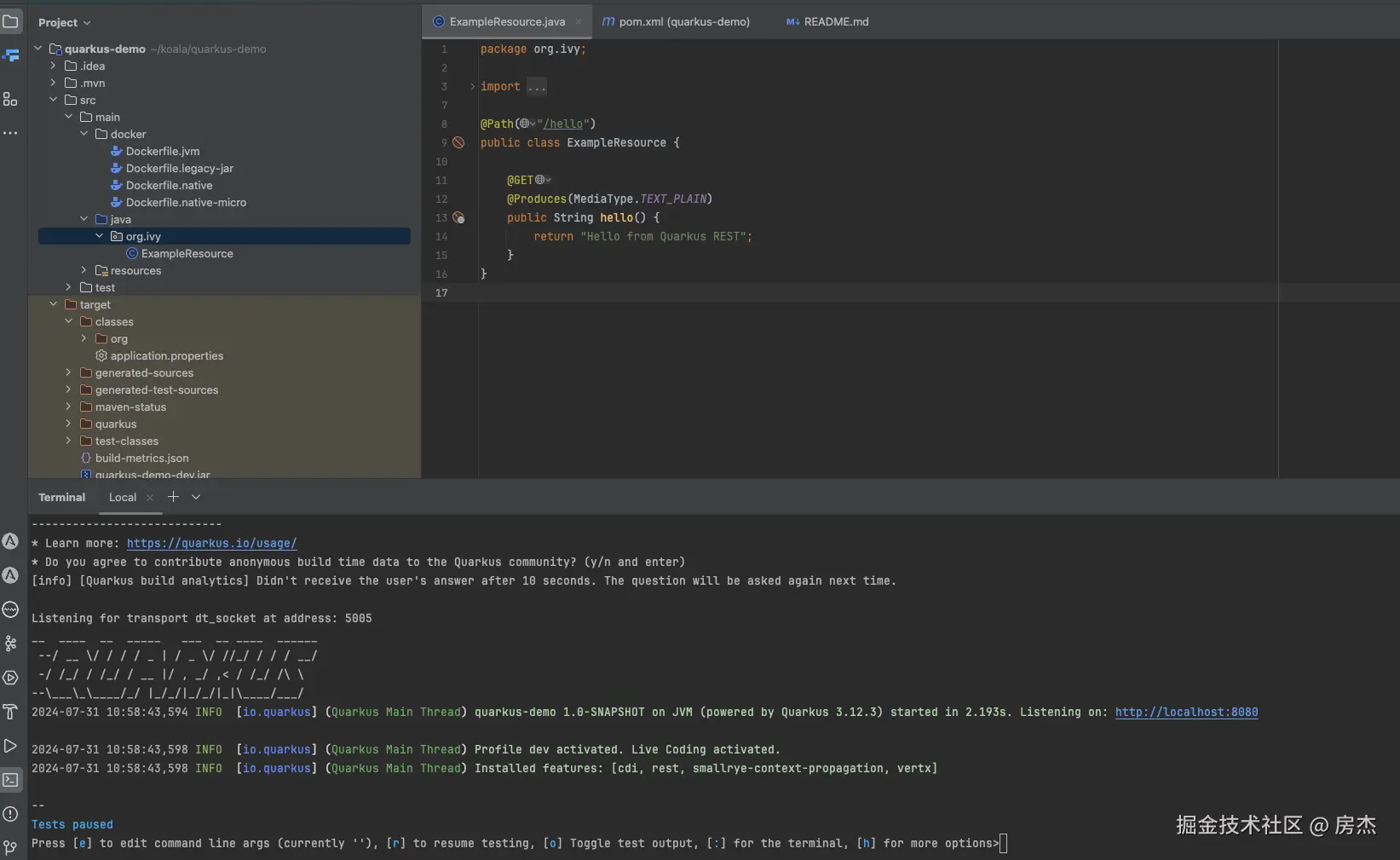
Task: Add a new terminal tab with plus button
Action: [x=173, y=497]
